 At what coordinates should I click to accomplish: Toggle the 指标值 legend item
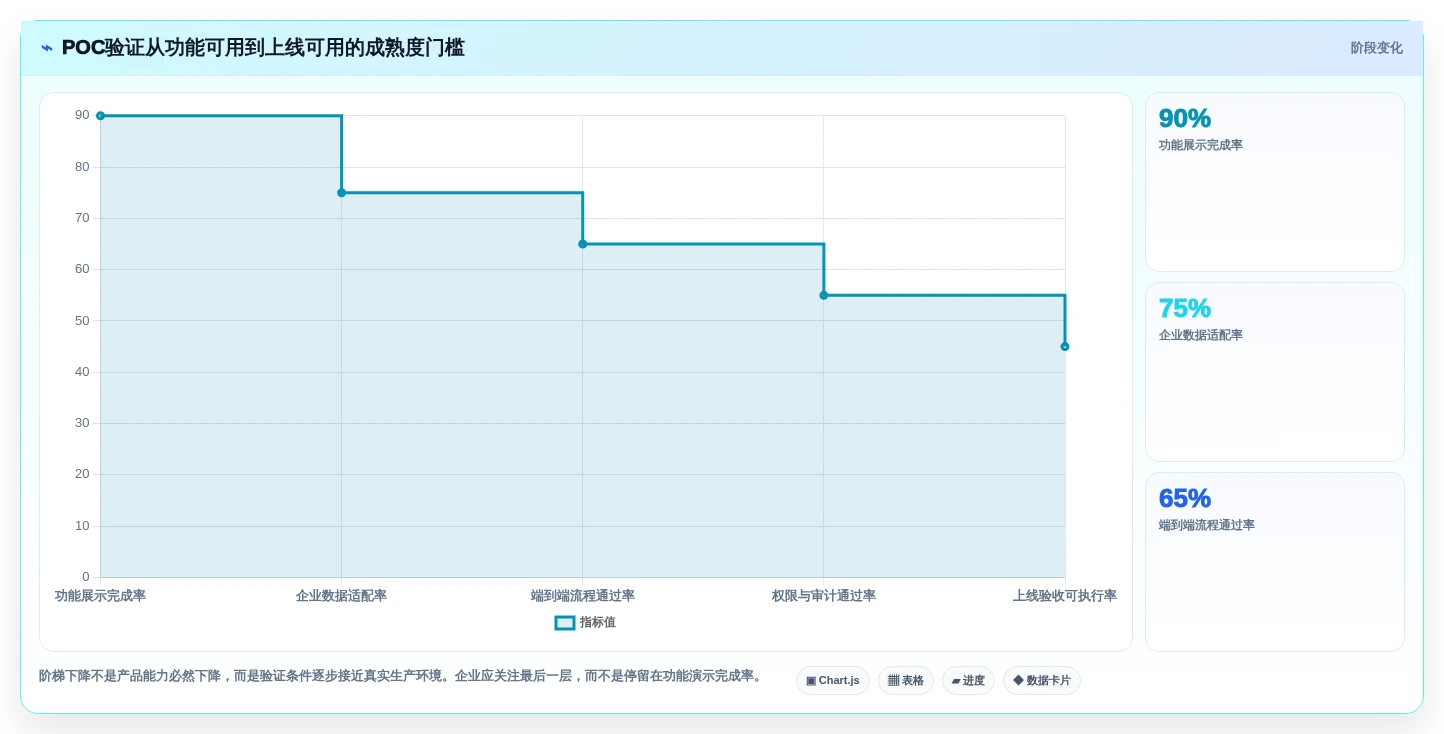[x=585, y=622]
